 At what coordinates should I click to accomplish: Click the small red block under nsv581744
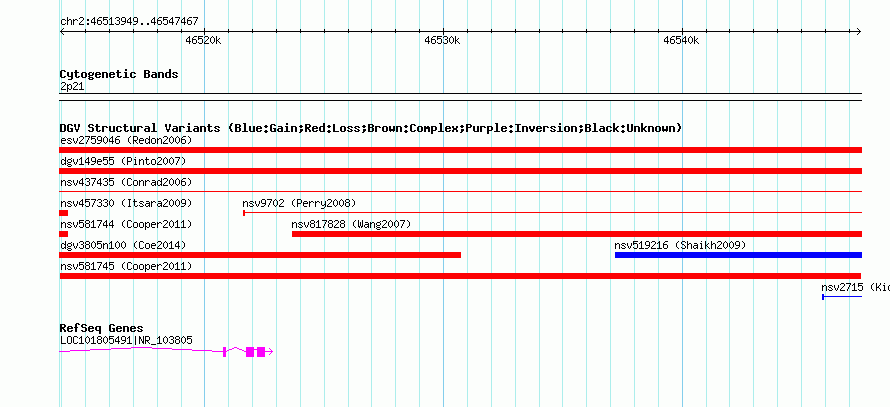[x=64, y=234]
